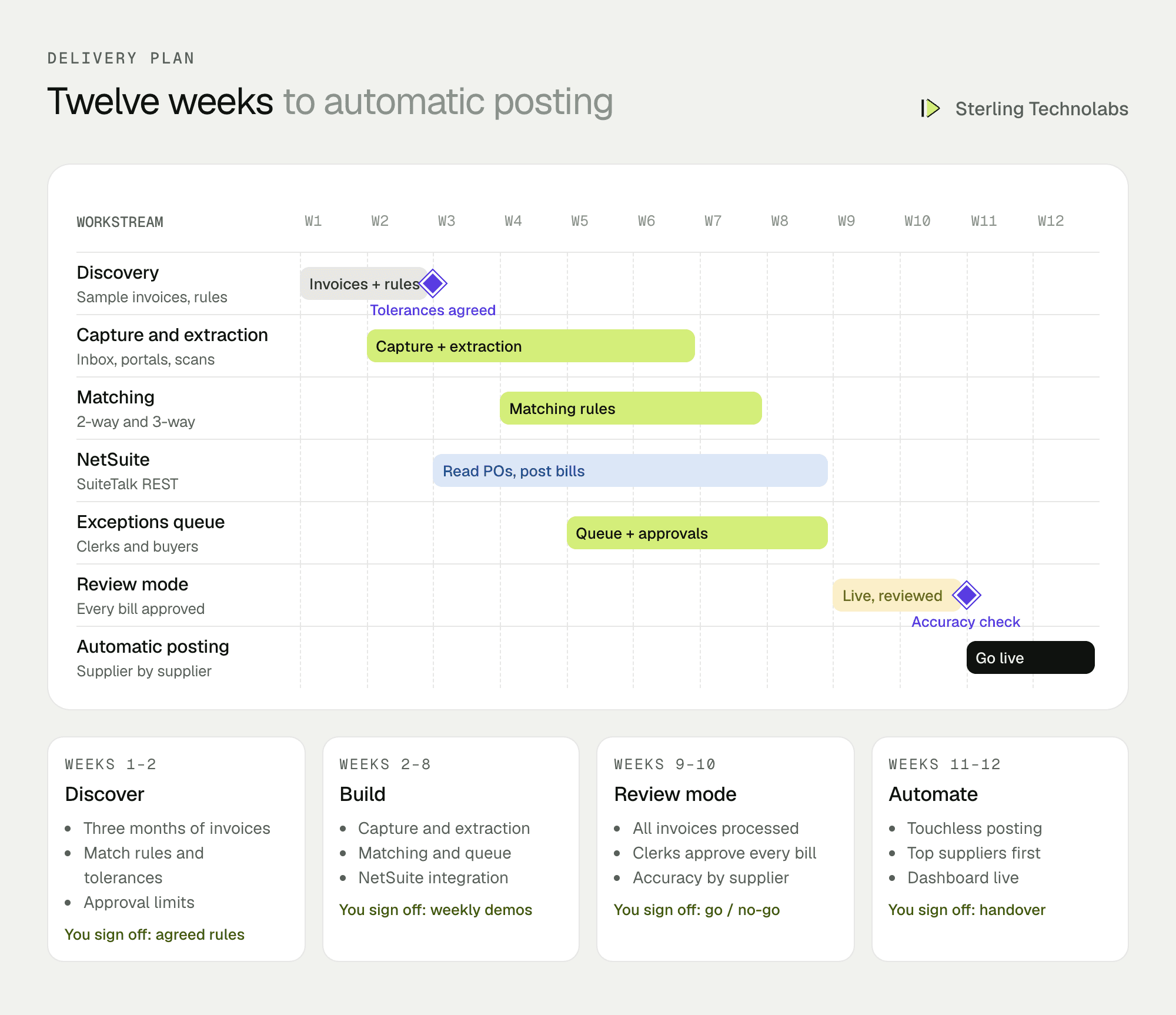Click 'NetSuite integration' bullet

(x=433, y=877)
